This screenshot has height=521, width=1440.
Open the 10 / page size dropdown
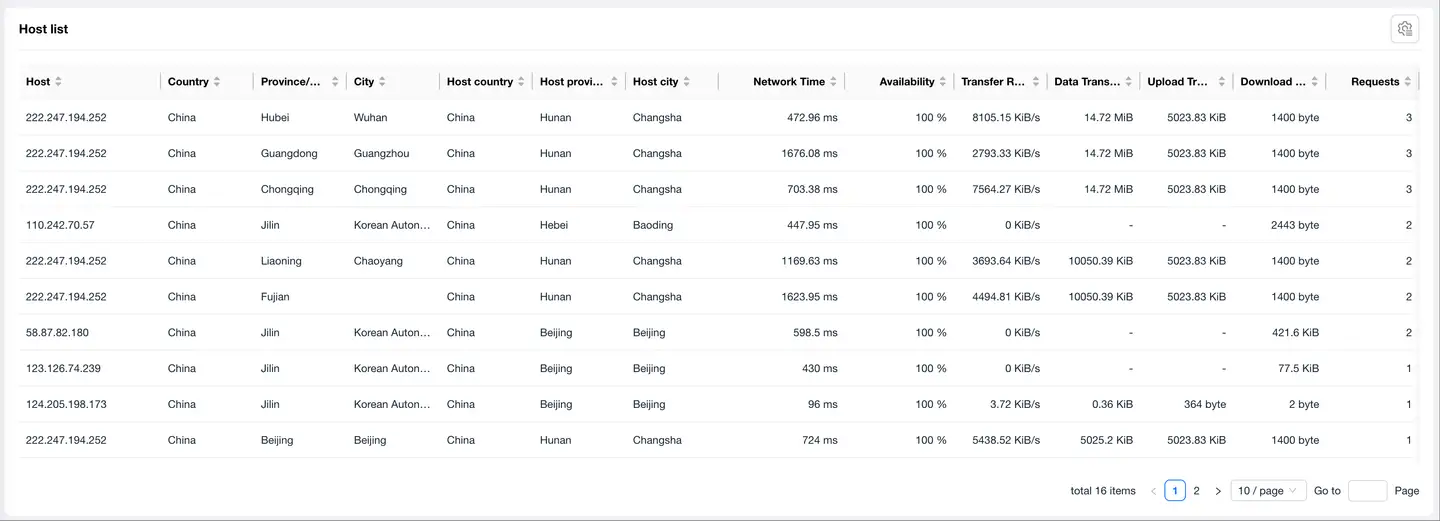click(1267, 491)
